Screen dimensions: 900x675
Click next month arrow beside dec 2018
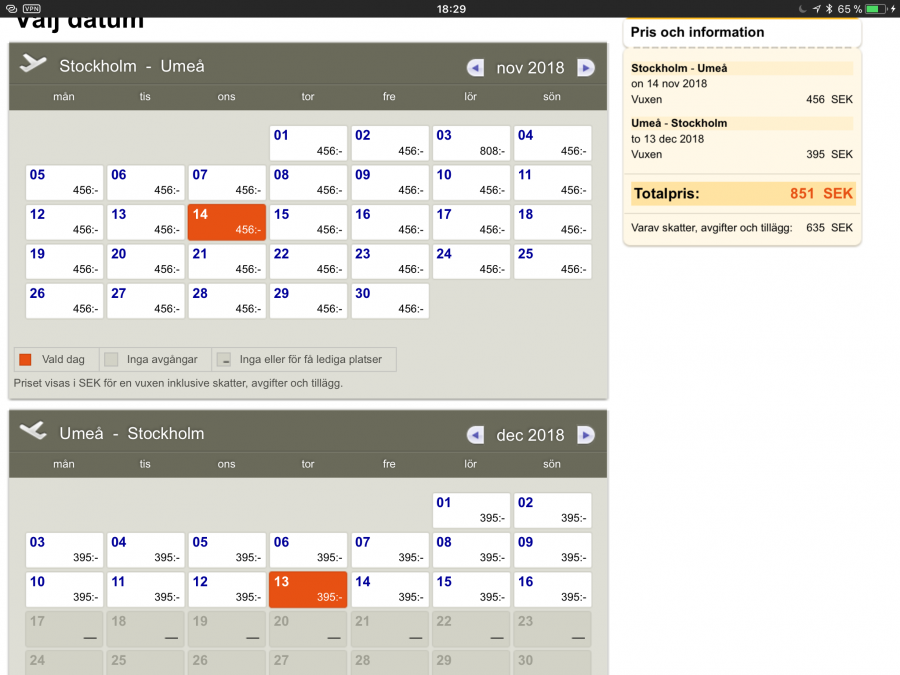[x=586, y=435]
